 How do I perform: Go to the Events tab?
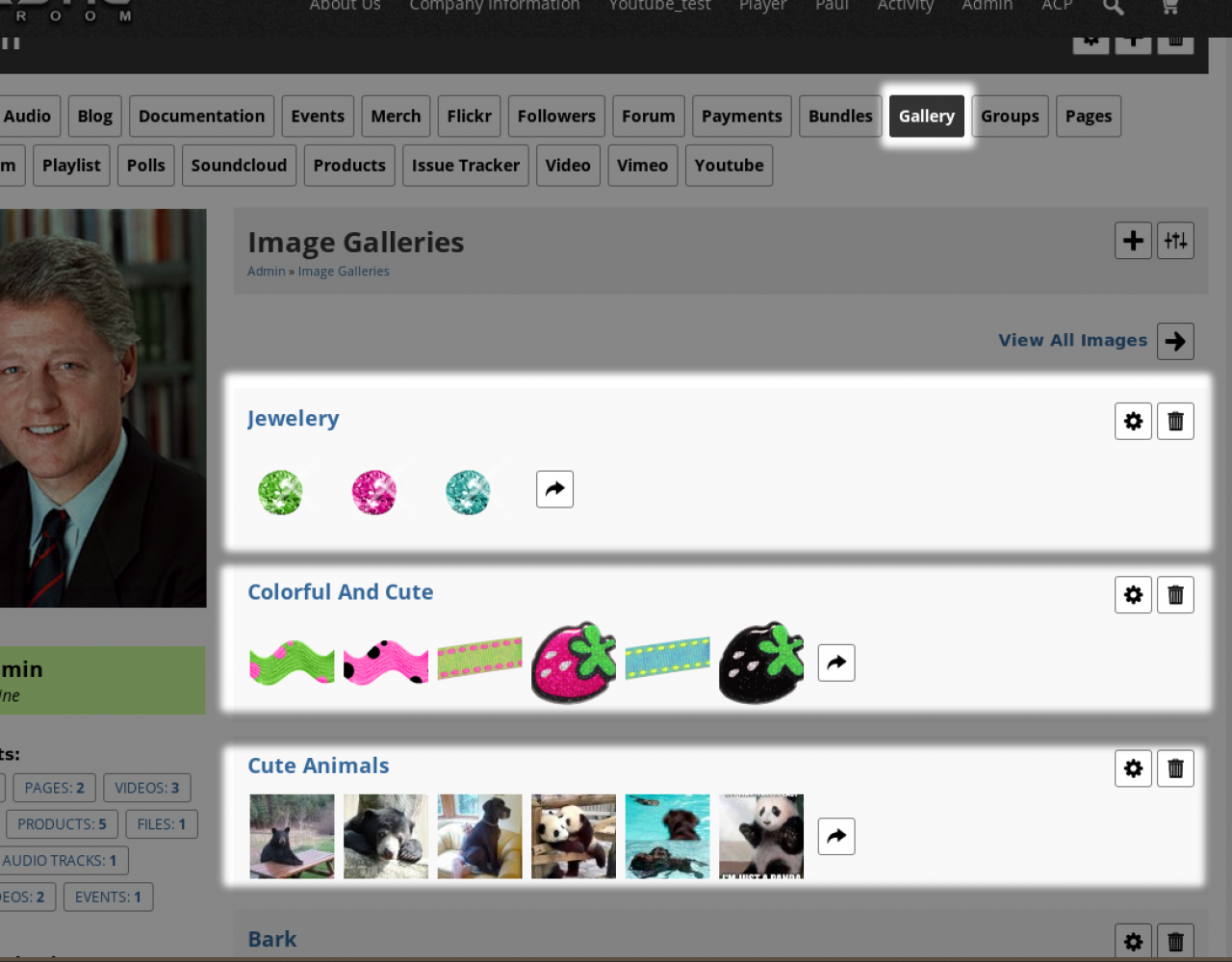click(318, 117)
